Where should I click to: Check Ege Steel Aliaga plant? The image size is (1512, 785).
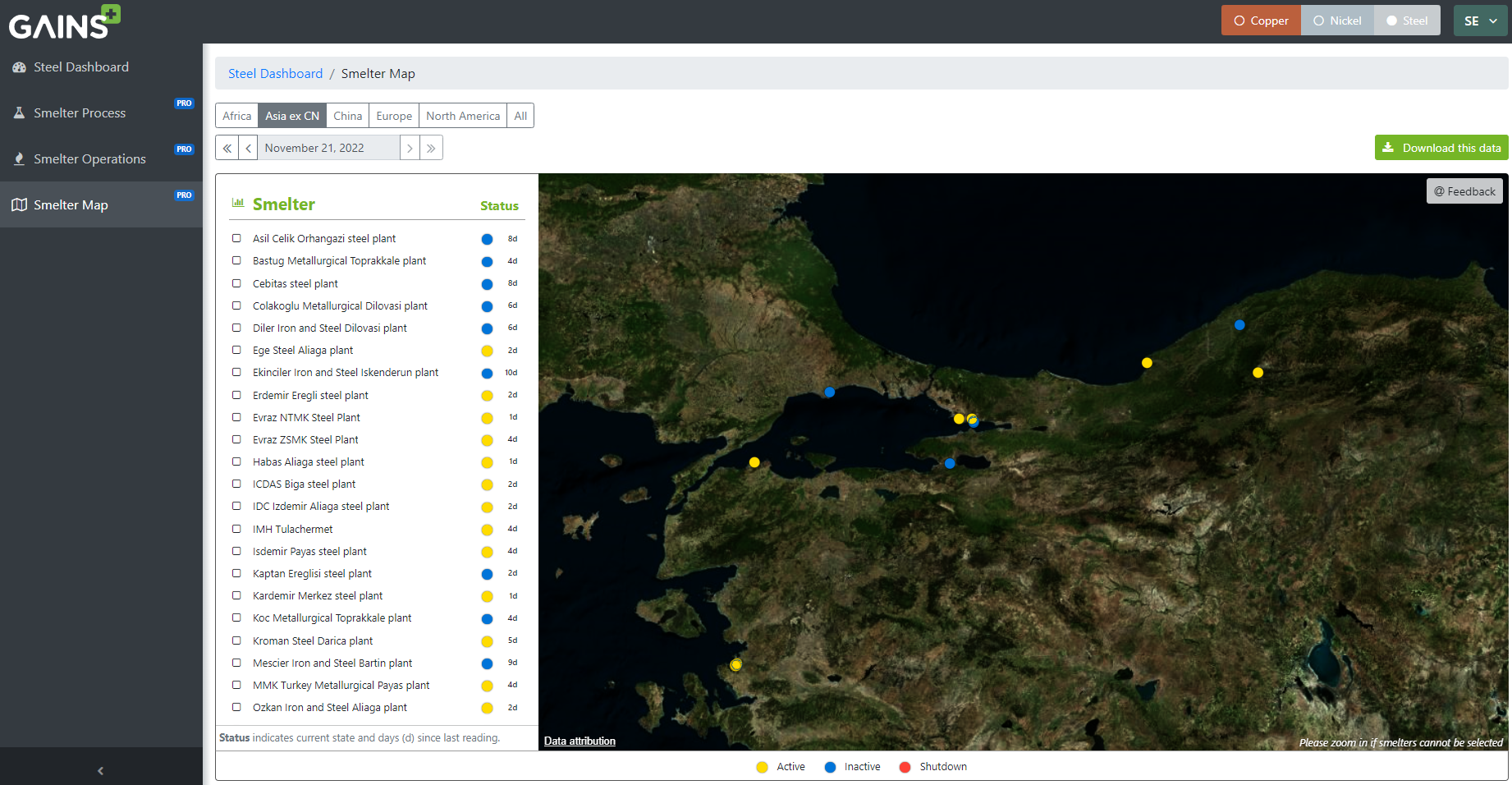coord(236,350)
